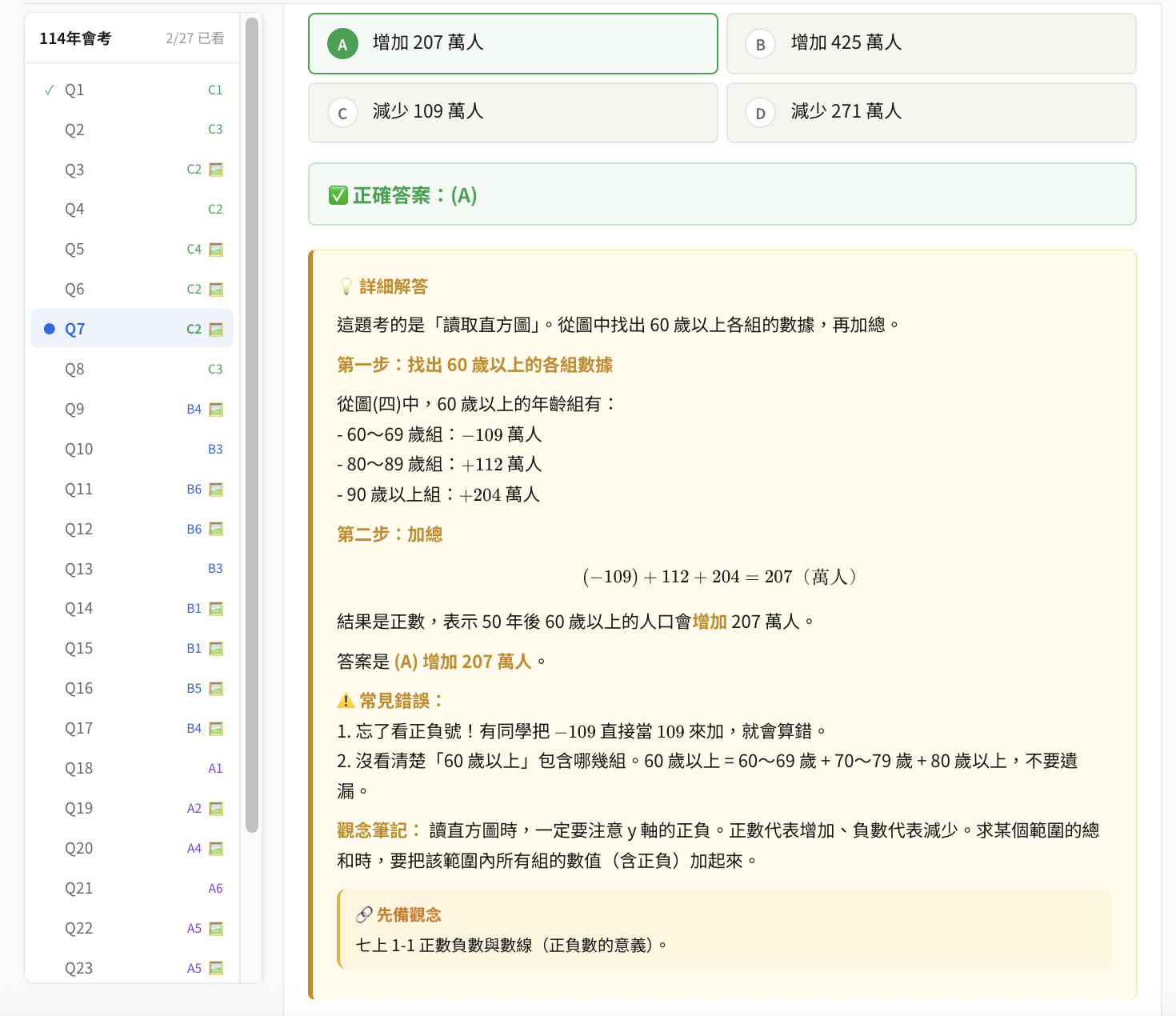Image resolution: width=1176 pixels, height=1016 pixels.
Task: Select answer option A 增加 207 萬人
Action: (513, 43)
